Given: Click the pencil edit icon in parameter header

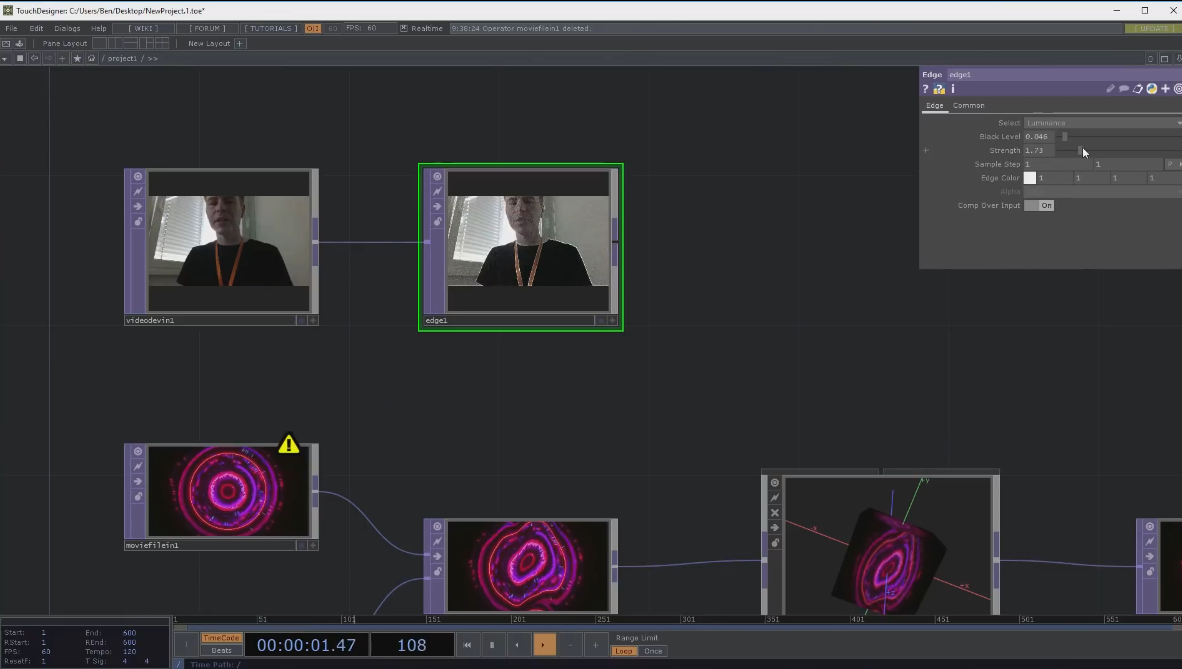Looking at the screenshot, I should coord(1110,89).
